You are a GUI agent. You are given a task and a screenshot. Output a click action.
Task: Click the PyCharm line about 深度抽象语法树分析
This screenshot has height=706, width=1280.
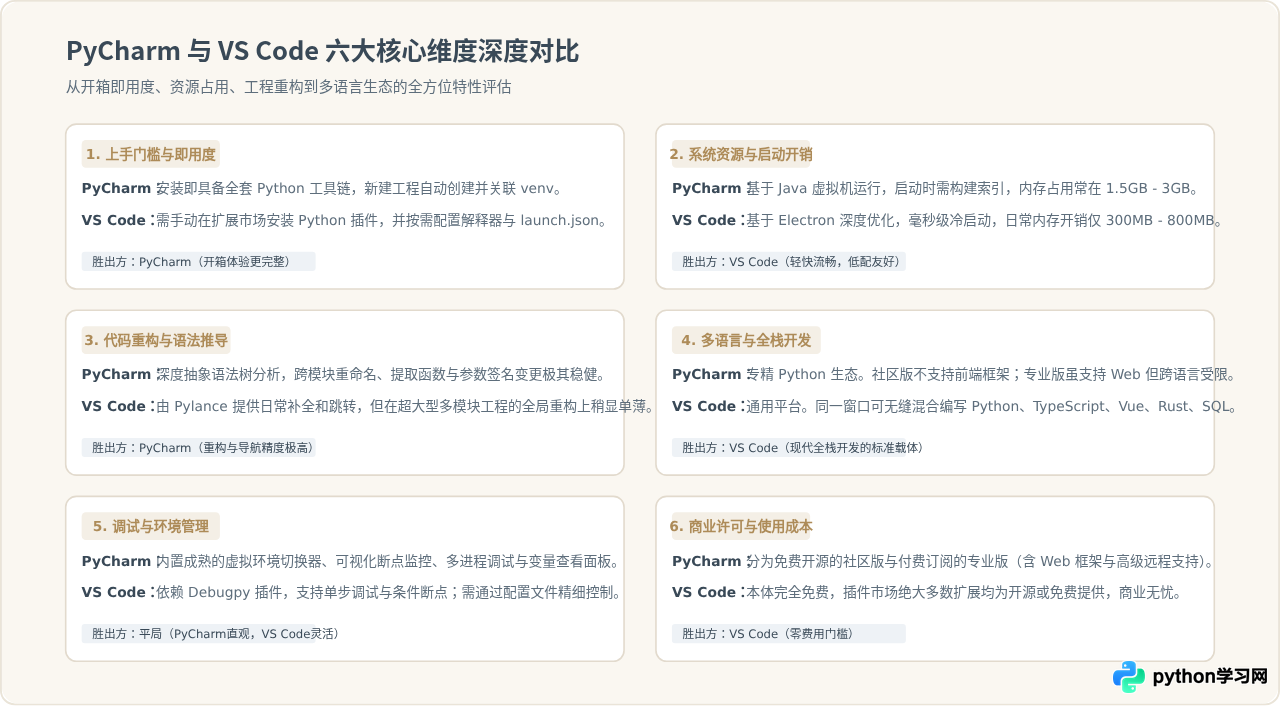tap(347, 374)
